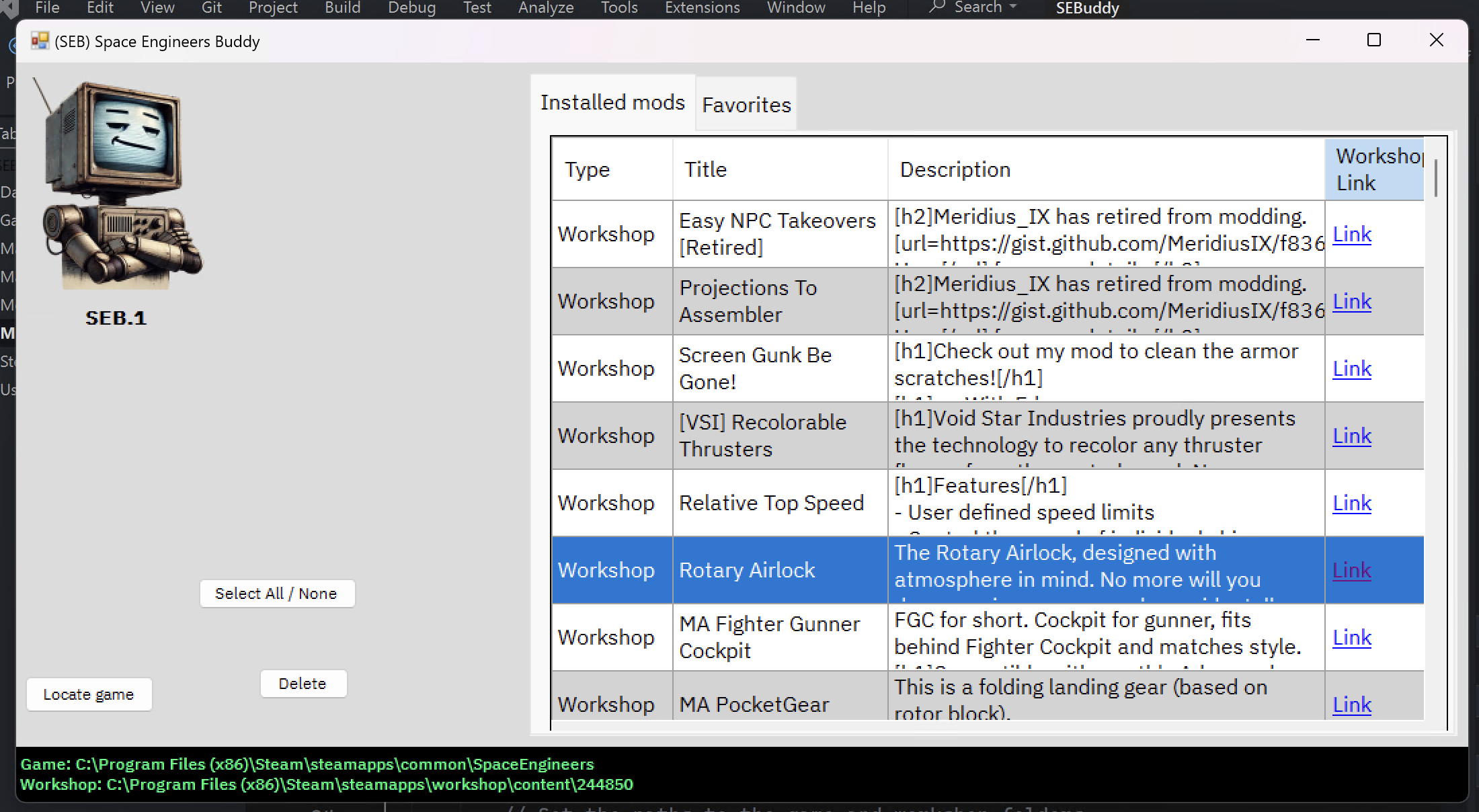
Task: Click the Search magnifier icon in menu bar
Action: [937, 7]
